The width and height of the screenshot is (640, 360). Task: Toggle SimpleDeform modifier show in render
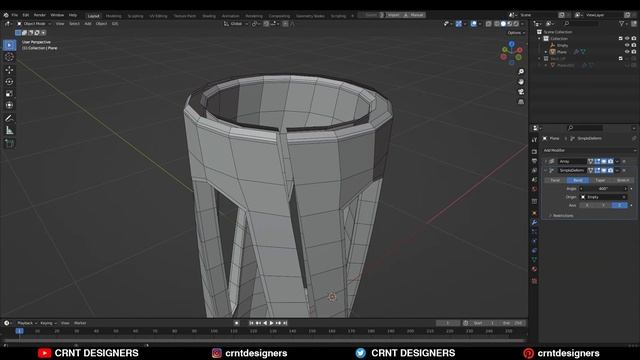[611, 170]
